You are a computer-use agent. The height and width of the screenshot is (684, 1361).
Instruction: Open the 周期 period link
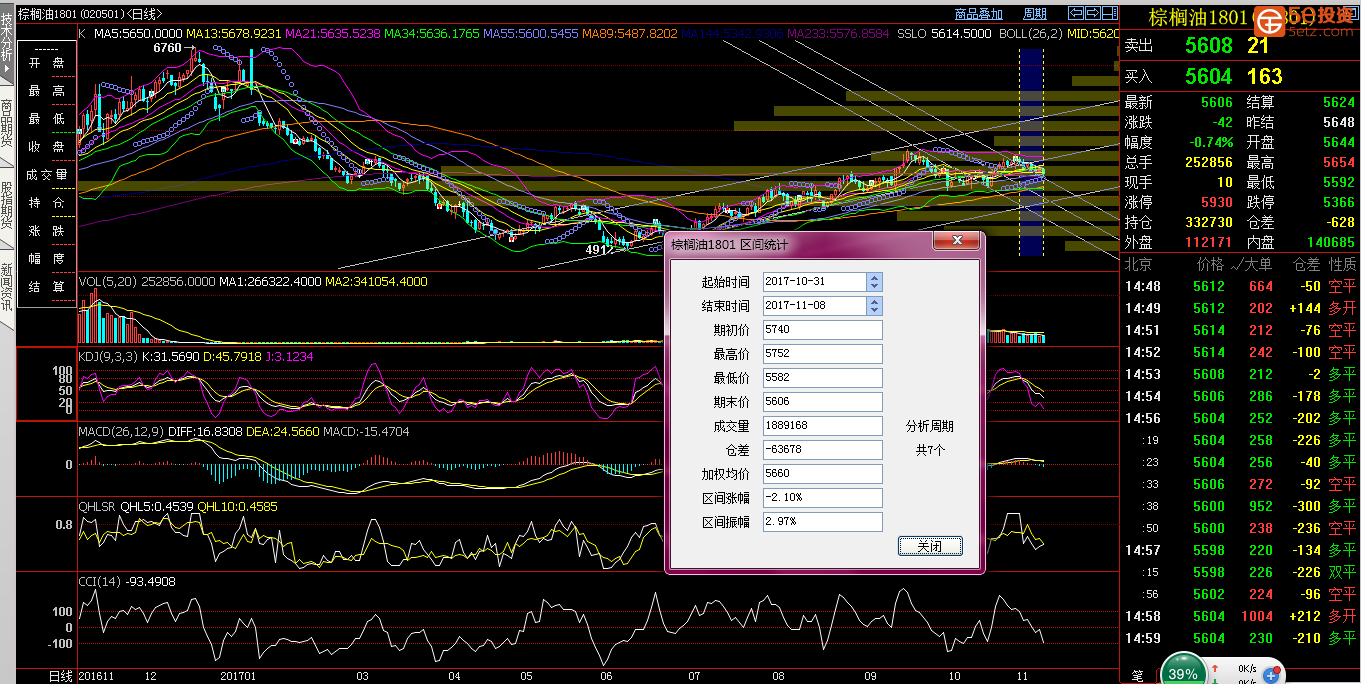click(x=1035, y=14)
